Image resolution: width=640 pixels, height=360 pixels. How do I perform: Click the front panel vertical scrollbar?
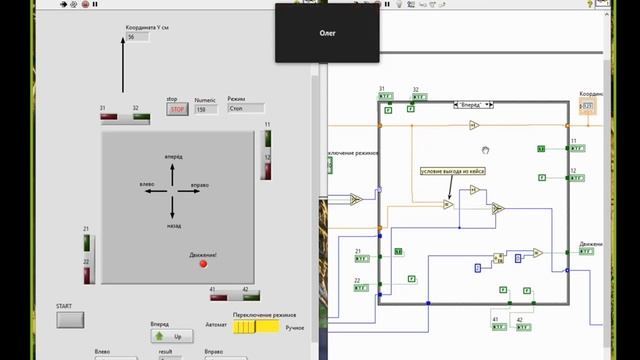click(315, 208)
